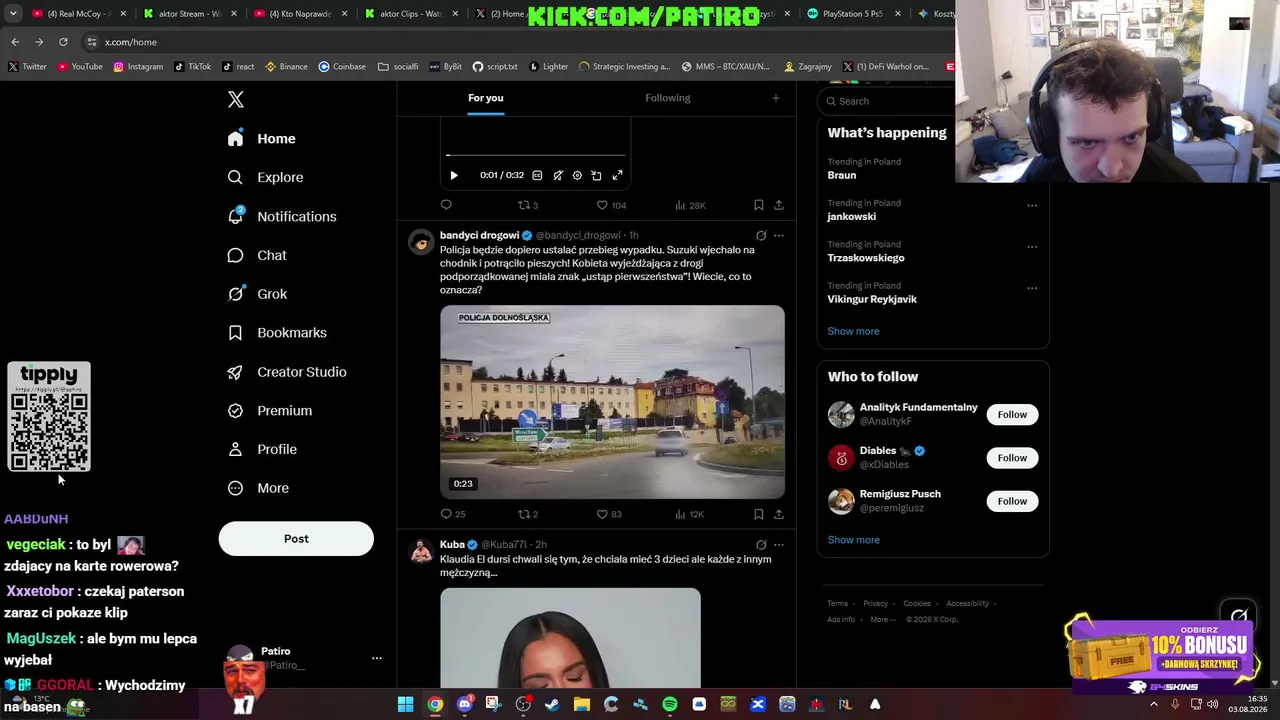
Task: Reply to the top video post
Action: 446,205
